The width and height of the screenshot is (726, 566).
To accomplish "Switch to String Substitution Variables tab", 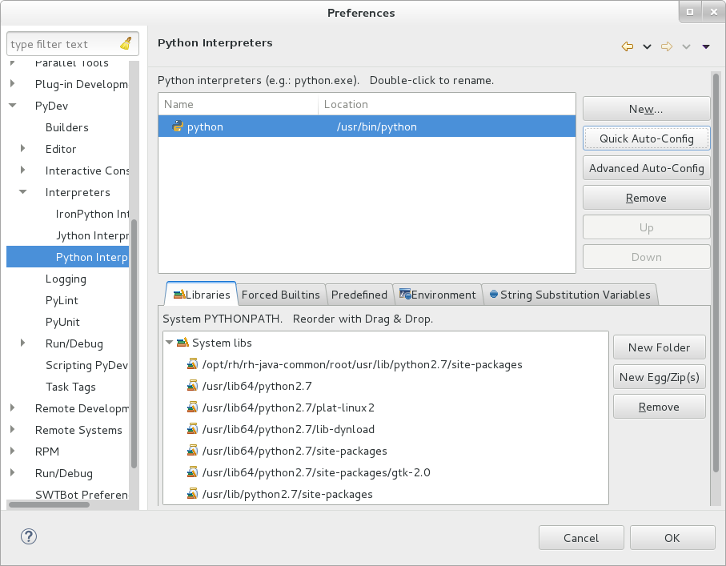I will coord(569,295).
